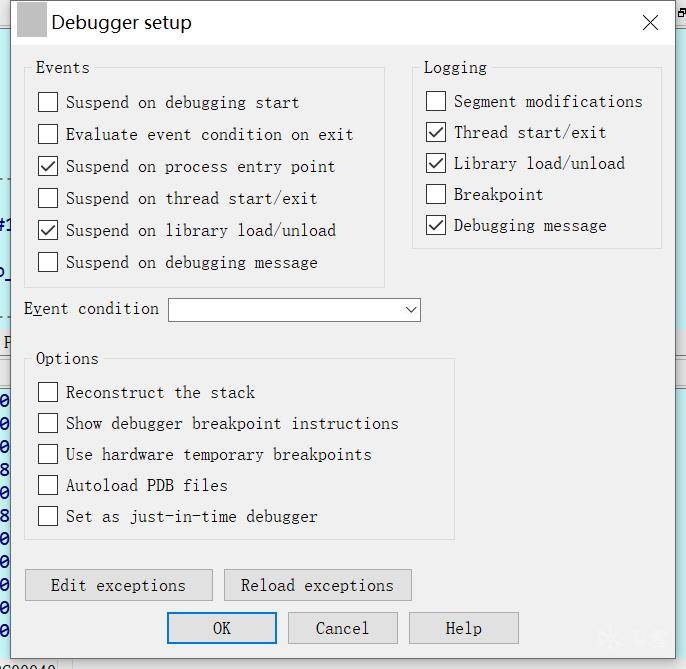Screen dimensions: 686x669
Task: Close the Debugger setup dialog
Action: (650, 23)
